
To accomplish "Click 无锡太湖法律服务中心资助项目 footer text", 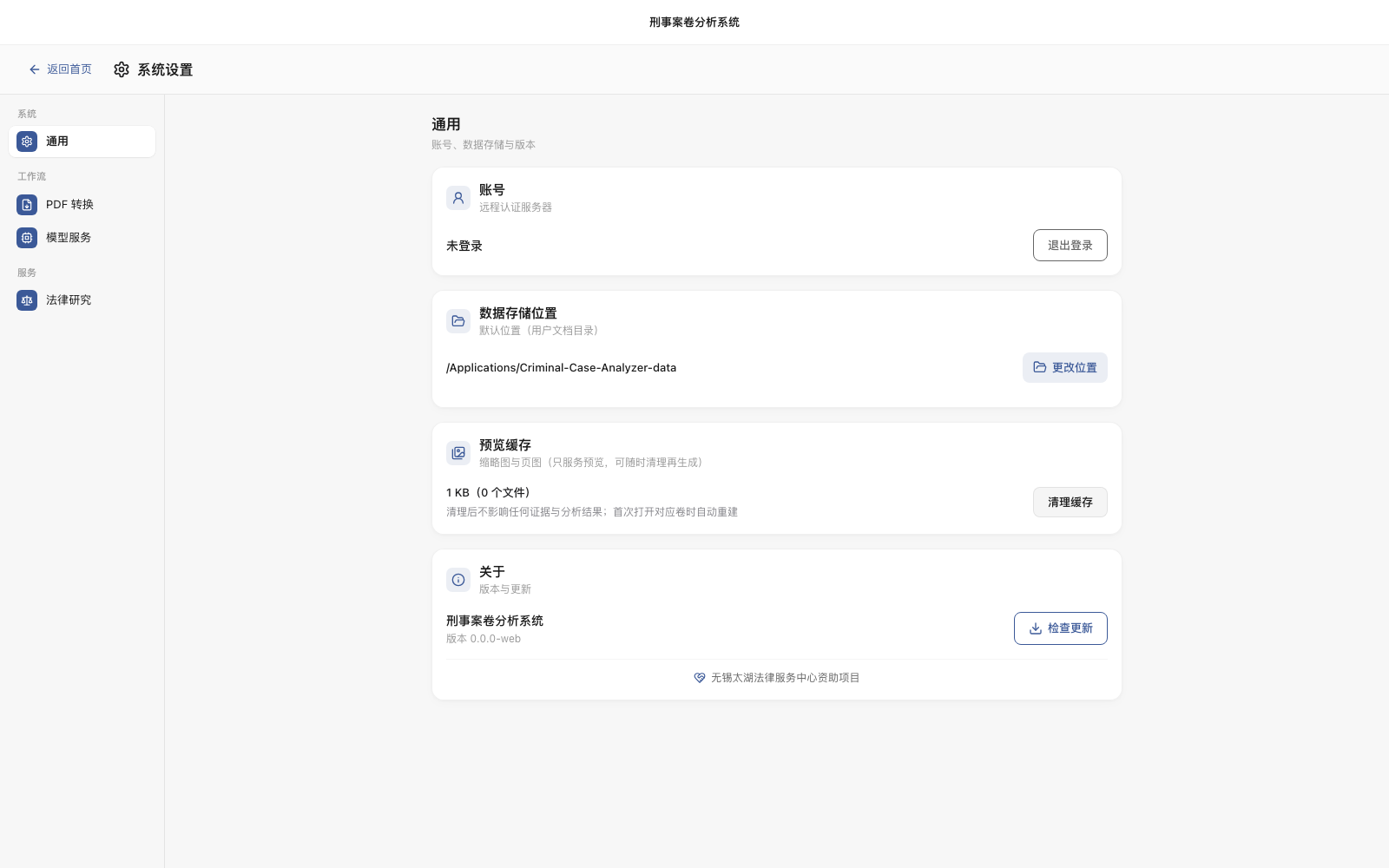I will pyautogui.click(x=785, y=678).
